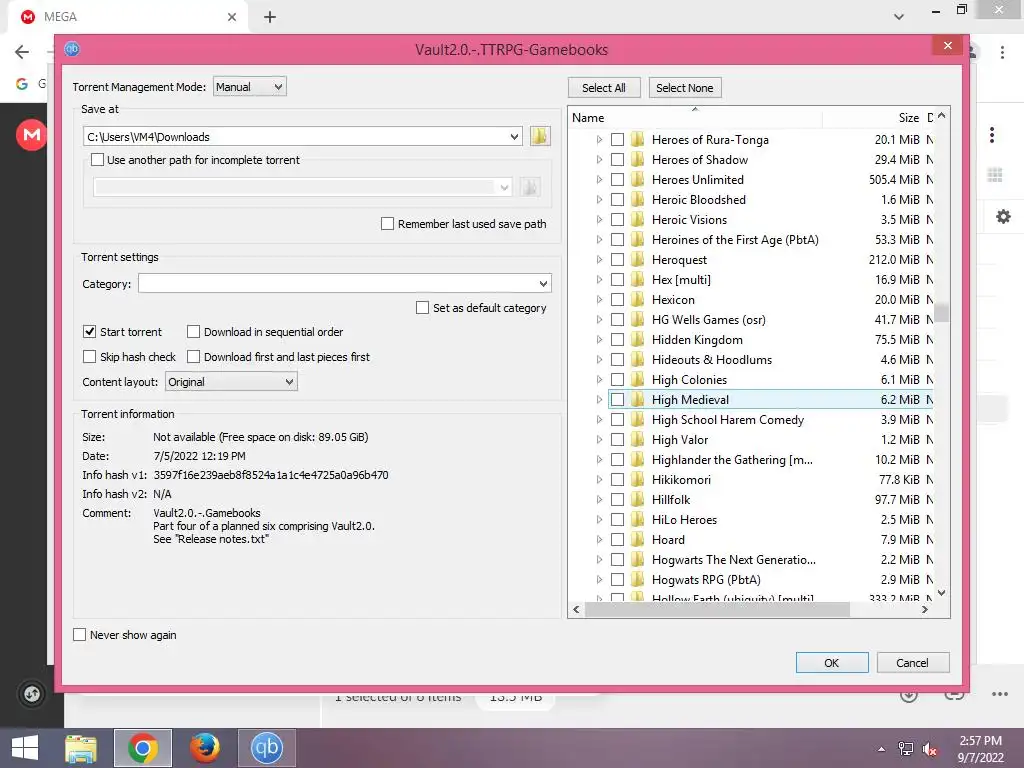The width and height of the screenshot is (1024, 768).
Task: Select the MEGA browser tab
Action: click(127, 17)
